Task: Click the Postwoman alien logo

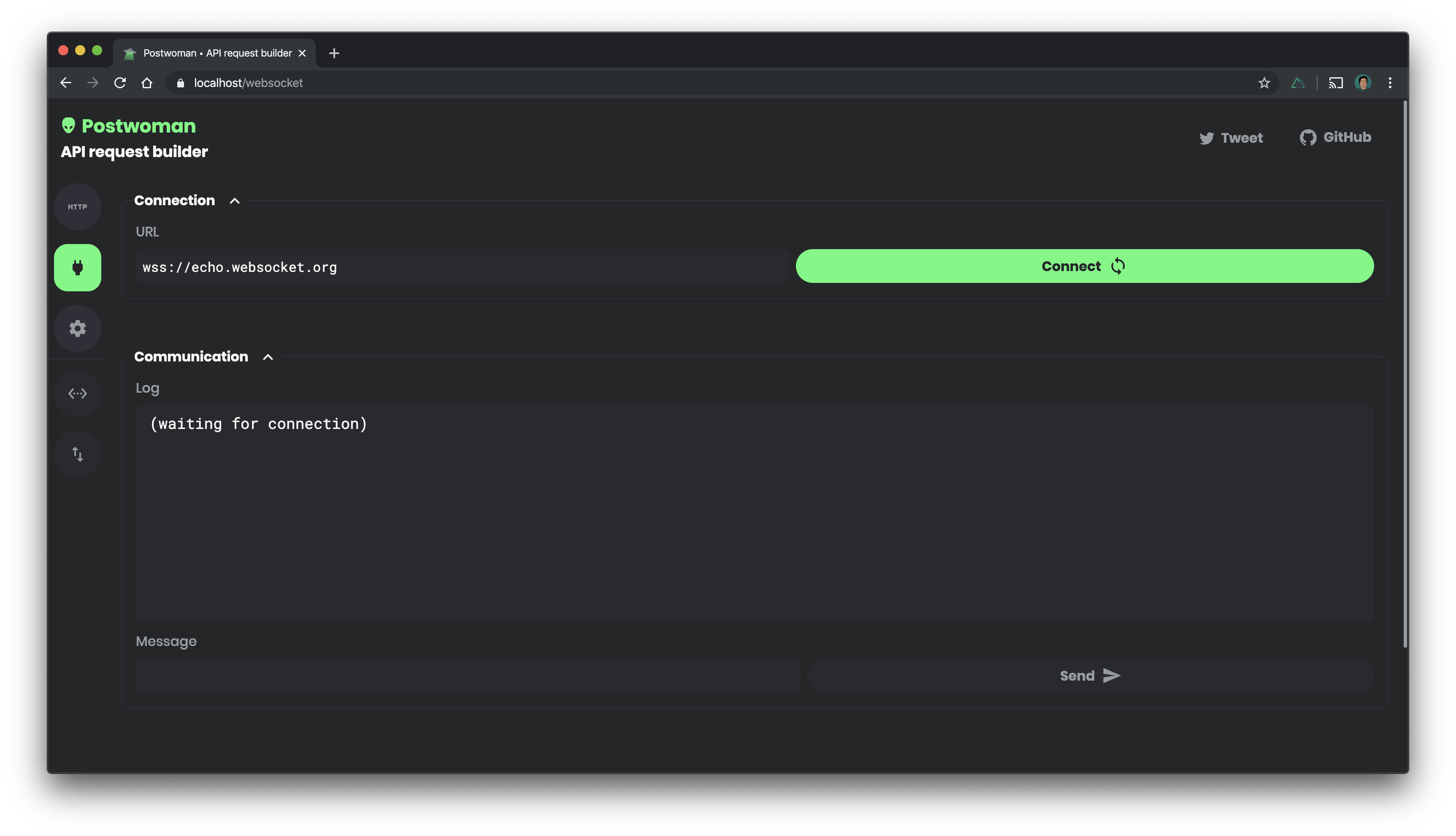Action: (x=68, y=125)
